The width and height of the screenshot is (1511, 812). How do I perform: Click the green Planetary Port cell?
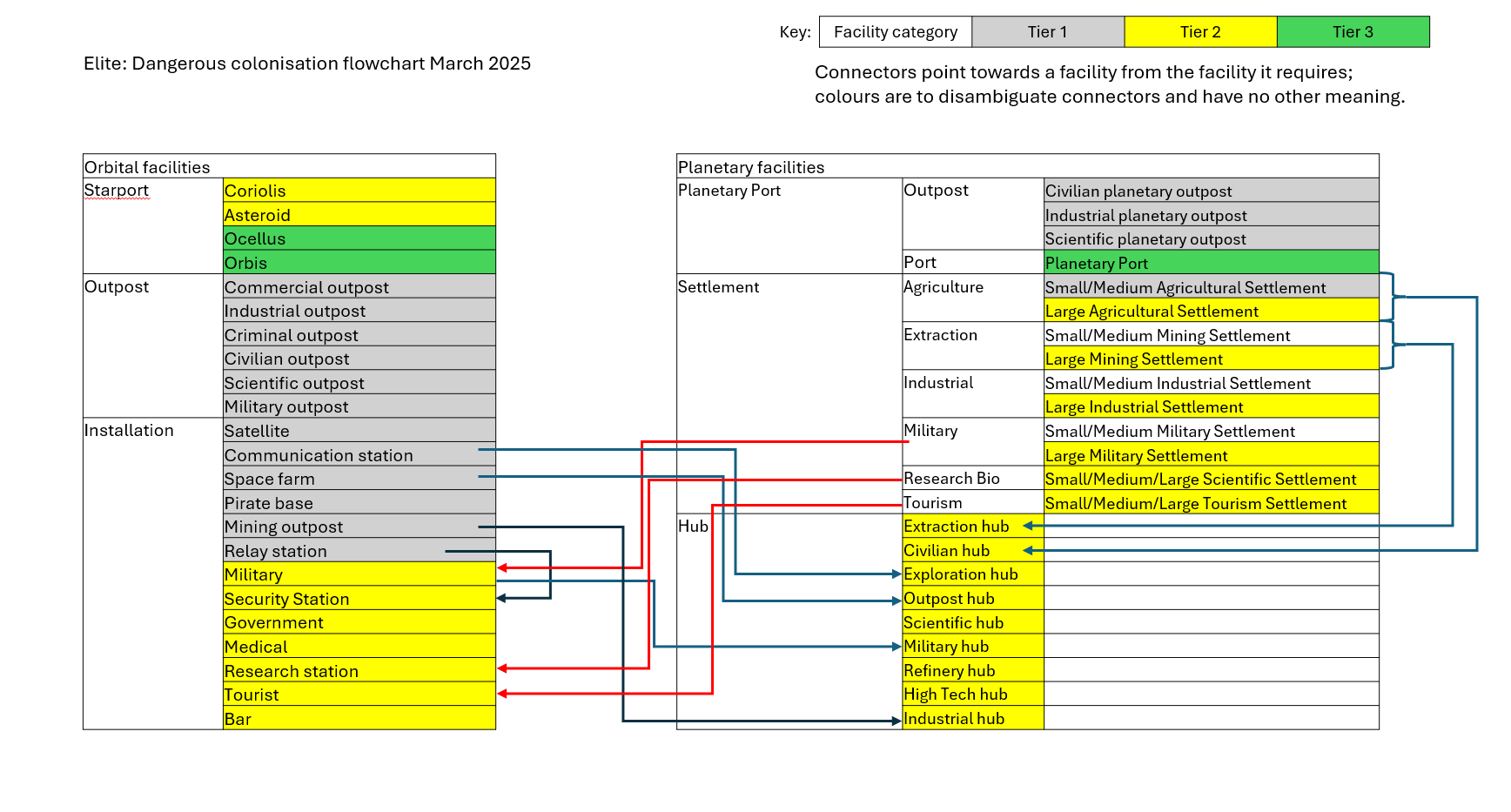[1212, 262]
